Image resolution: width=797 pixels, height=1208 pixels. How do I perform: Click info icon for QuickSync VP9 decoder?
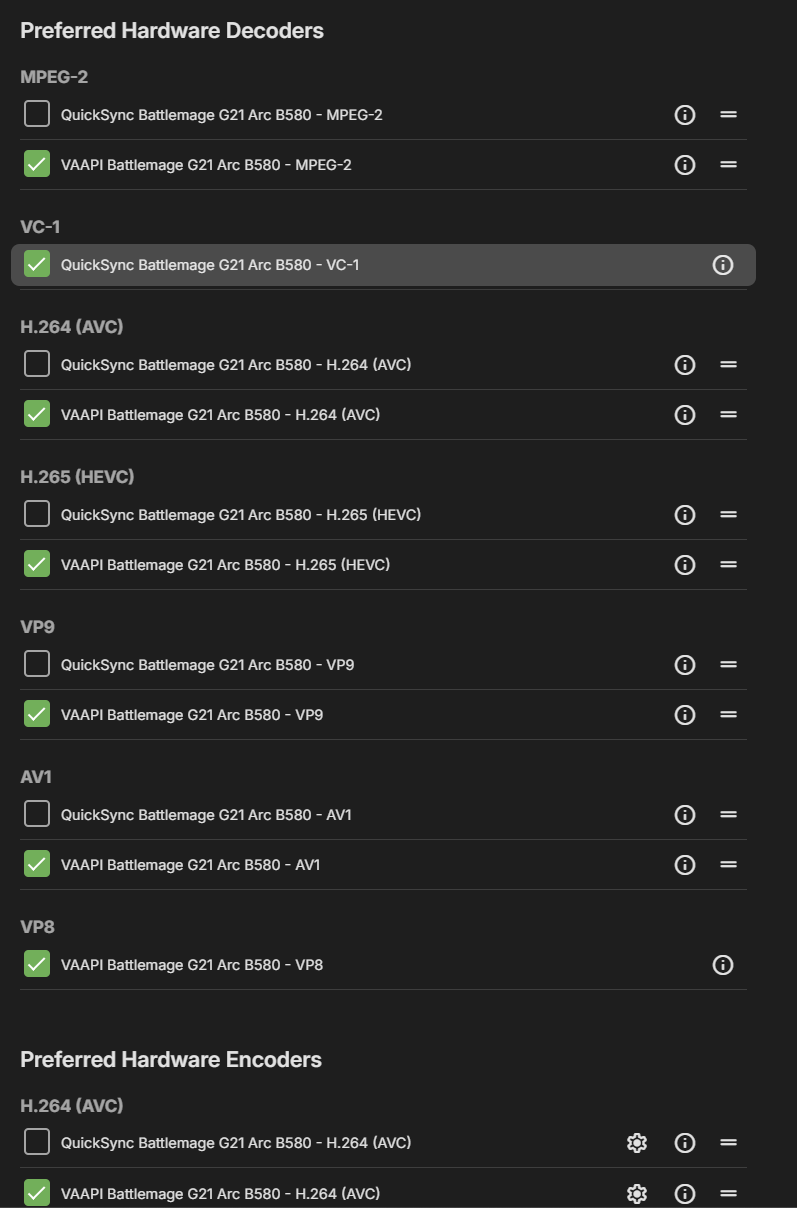(685, 665)
